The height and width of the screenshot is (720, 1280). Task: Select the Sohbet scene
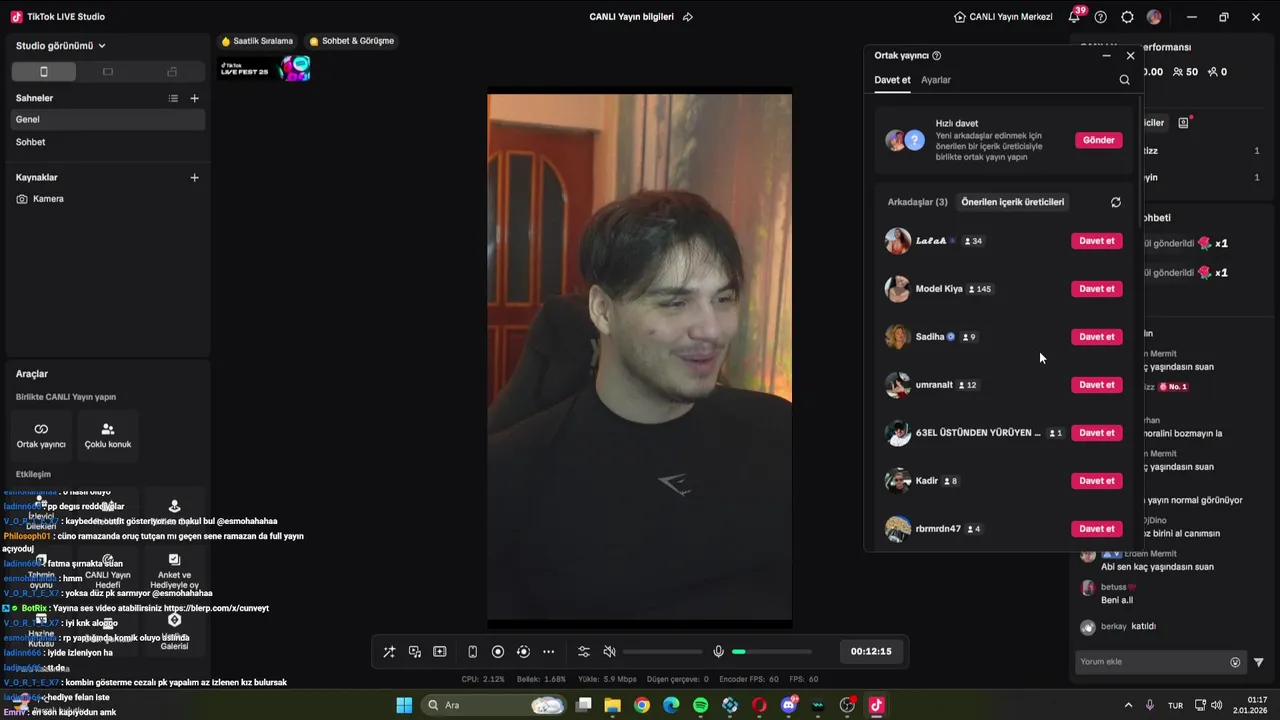[x=108, y=142]
